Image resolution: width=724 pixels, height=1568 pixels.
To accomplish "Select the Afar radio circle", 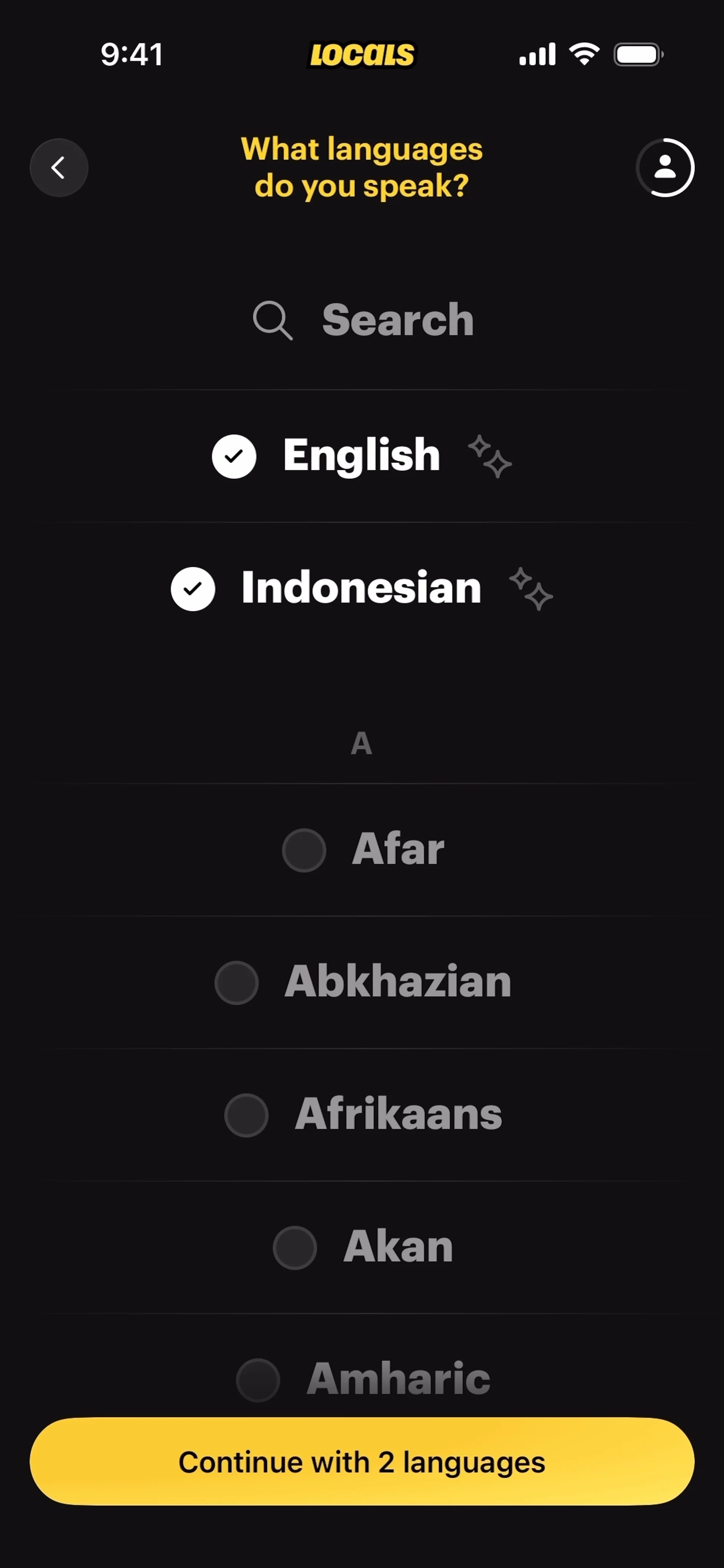I will 304,850.
